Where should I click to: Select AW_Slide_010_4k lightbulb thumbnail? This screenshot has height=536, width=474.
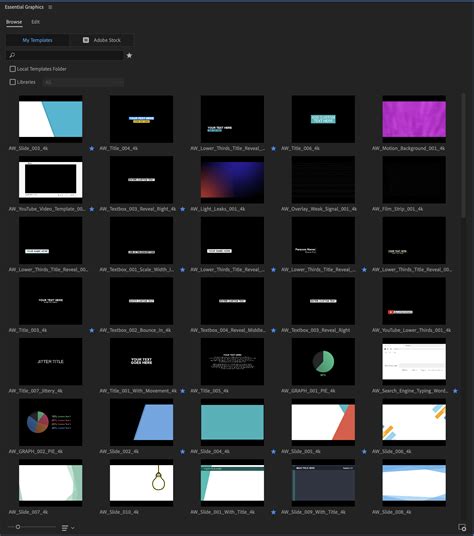point(141,483)
